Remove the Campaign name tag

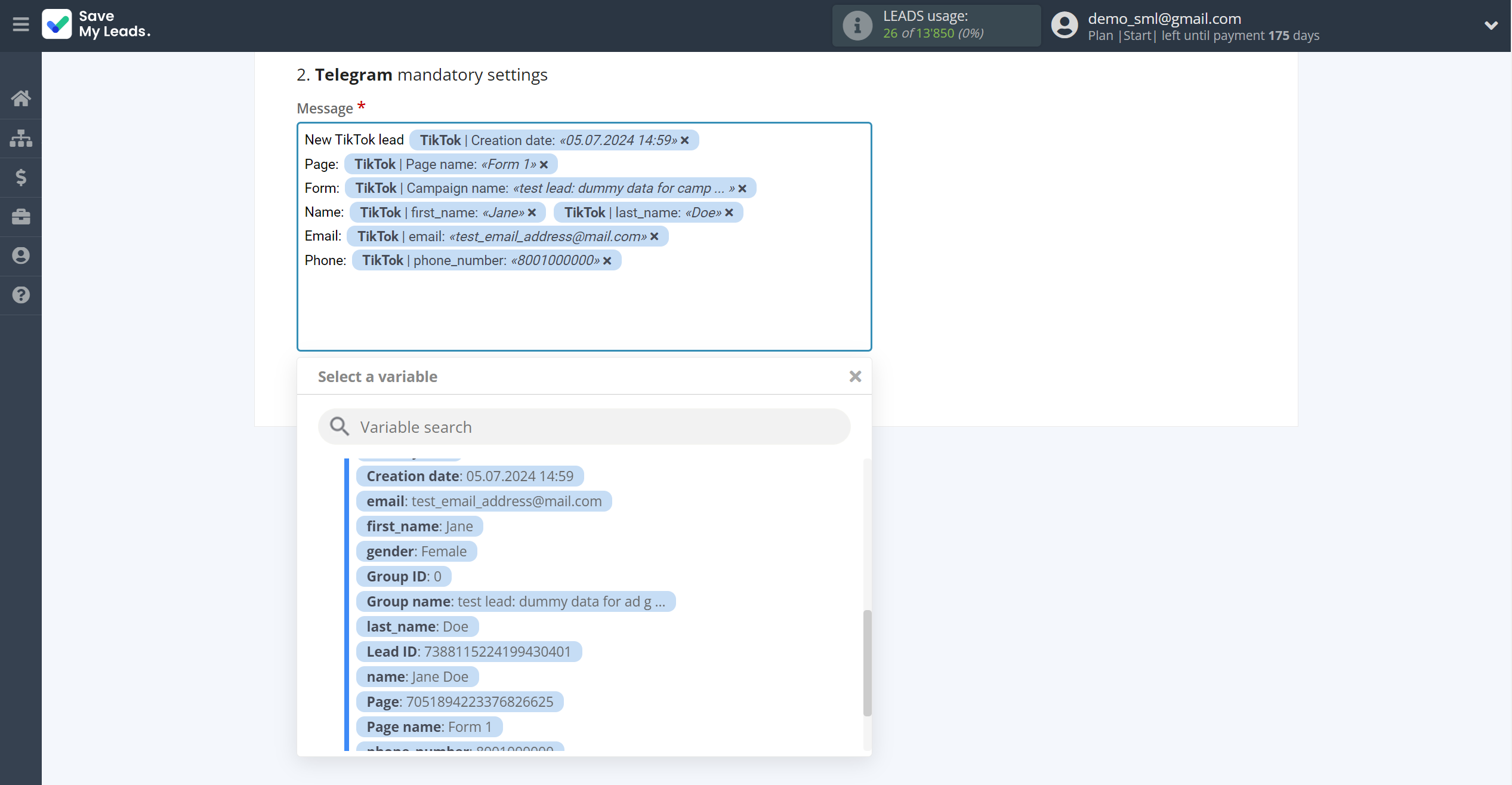742,189
